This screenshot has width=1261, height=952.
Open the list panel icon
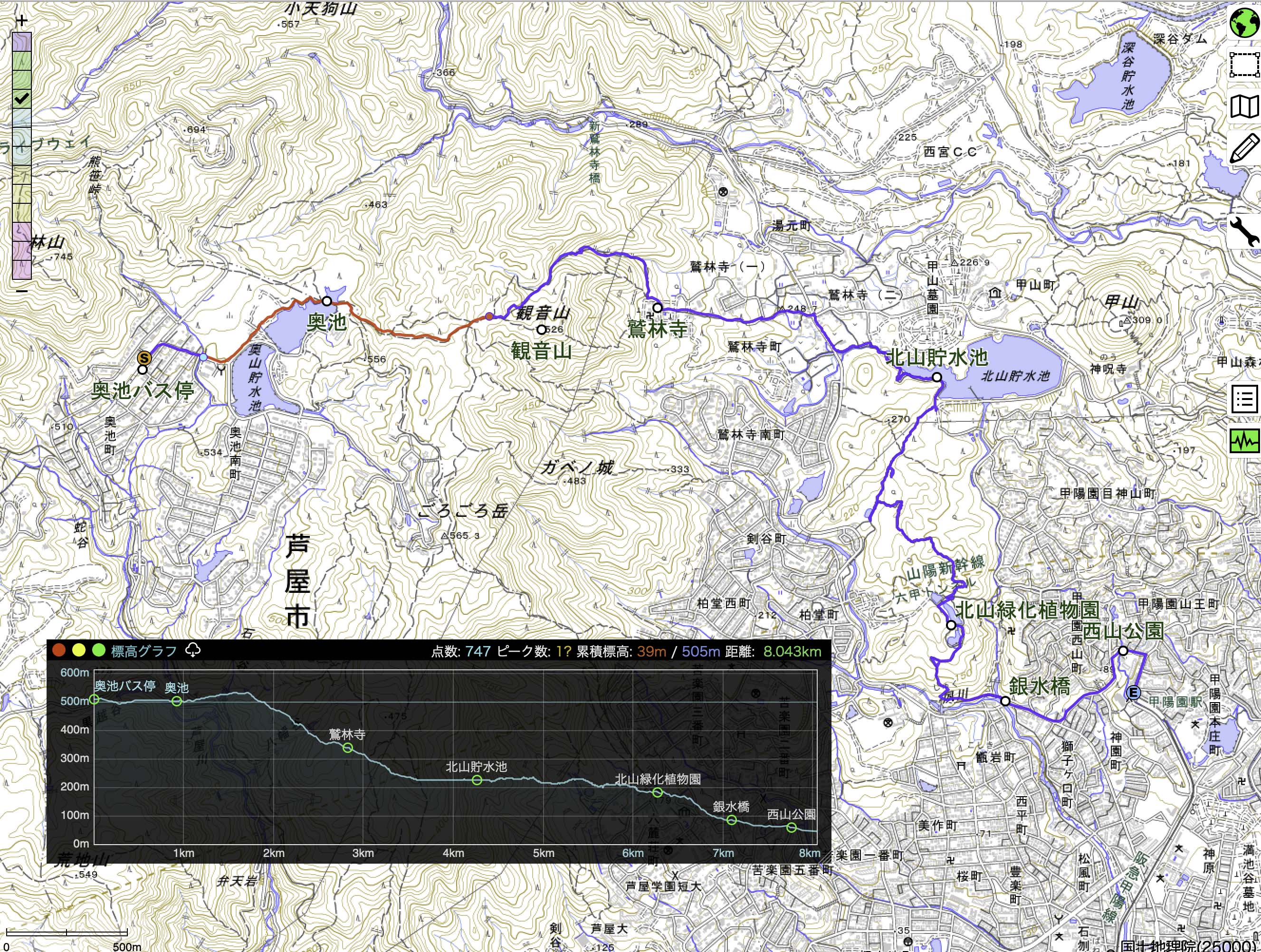[x=1244, y=399]
